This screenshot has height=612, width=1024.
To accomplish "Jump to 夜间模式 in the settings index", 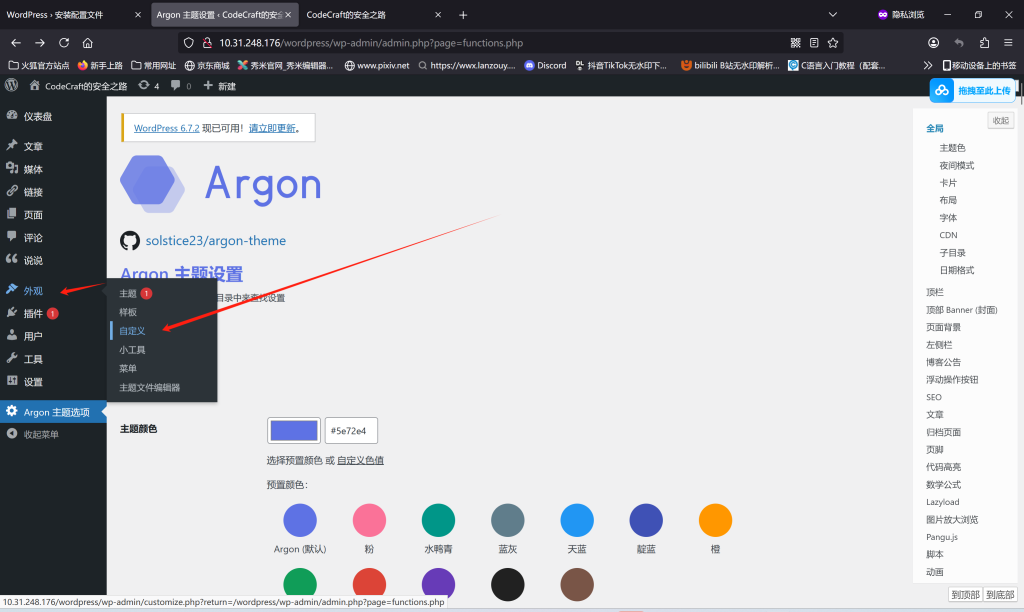I will coord(957,165).
